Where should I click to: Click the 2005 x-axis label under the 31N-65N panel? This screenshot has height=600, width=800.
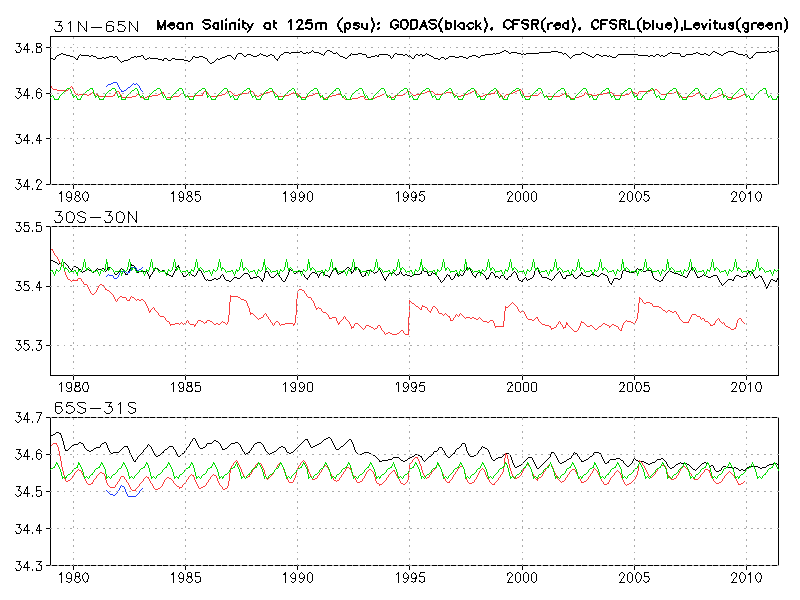tap(634, 197)
